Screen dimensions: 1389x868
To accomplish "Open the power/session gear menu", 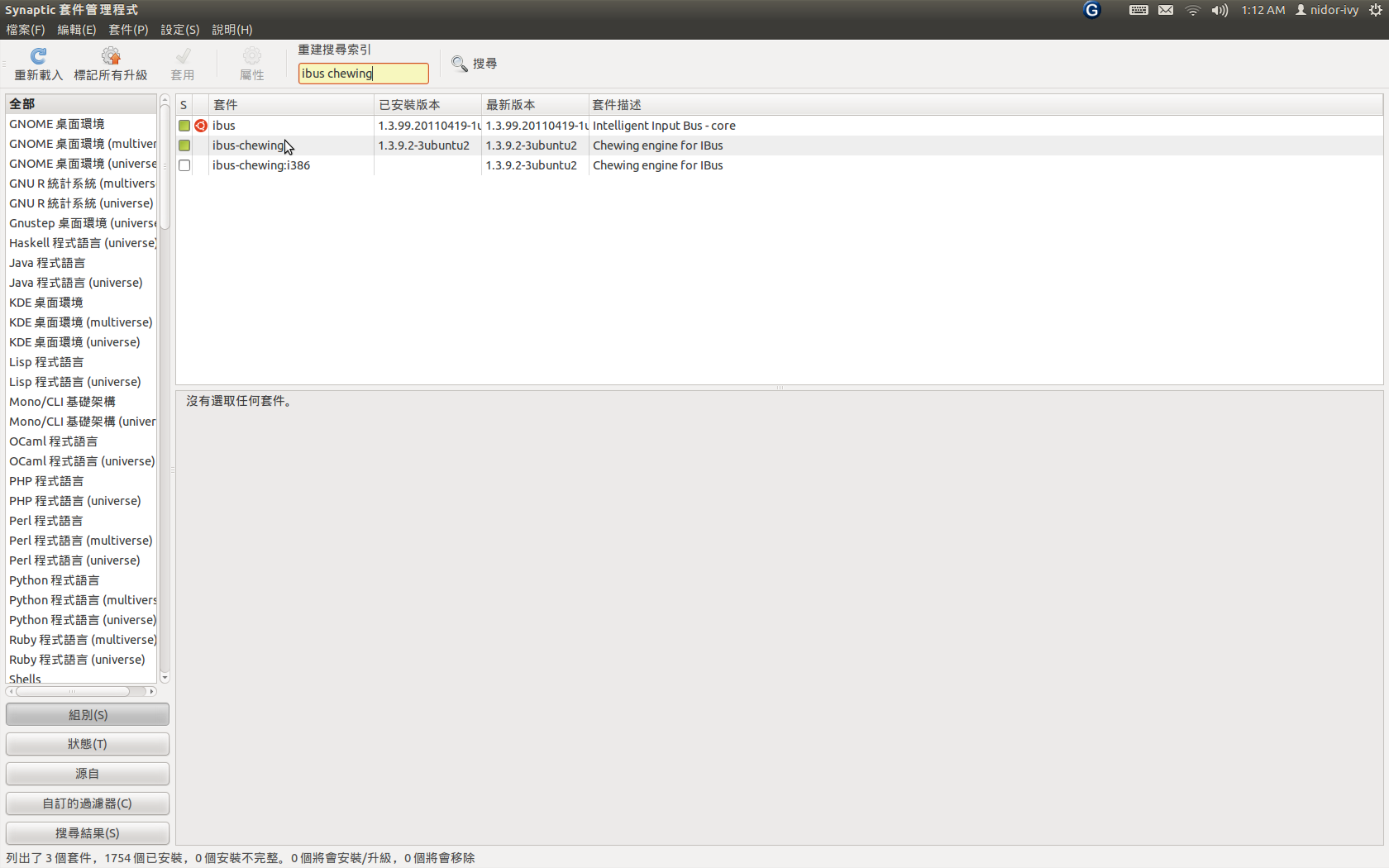I will coord(1376,10).
